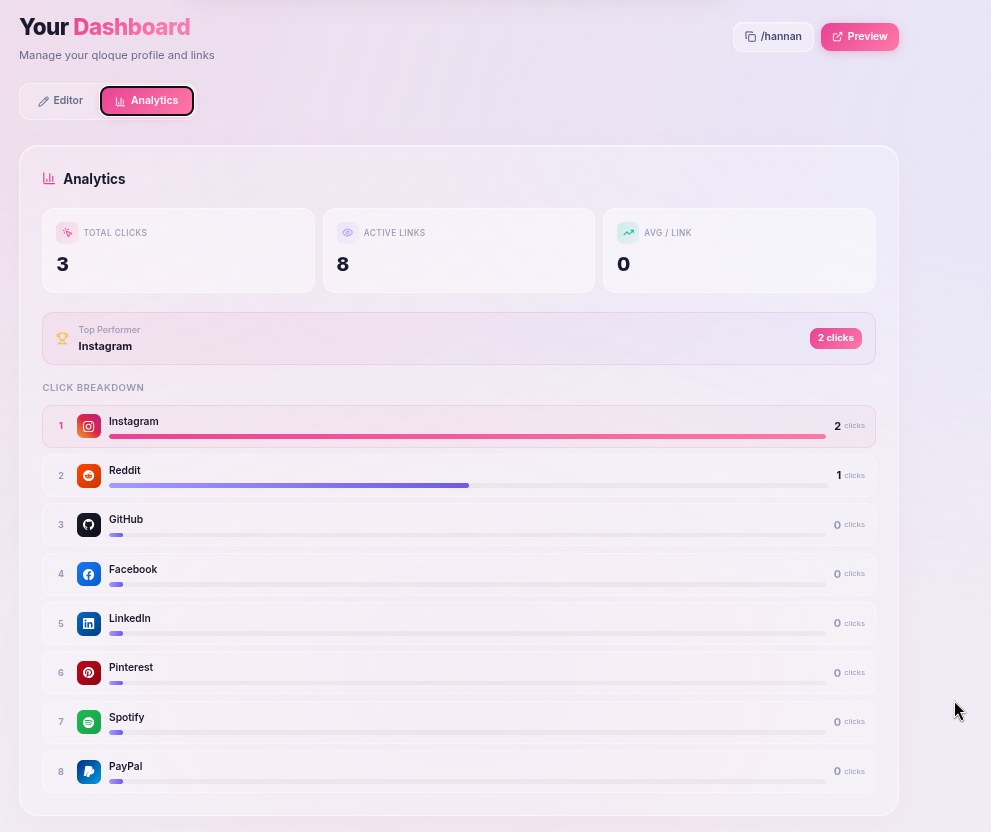Select the Spotify icon
The width and height of the screenshot is (991, 832).
click(x=89, y=721)
